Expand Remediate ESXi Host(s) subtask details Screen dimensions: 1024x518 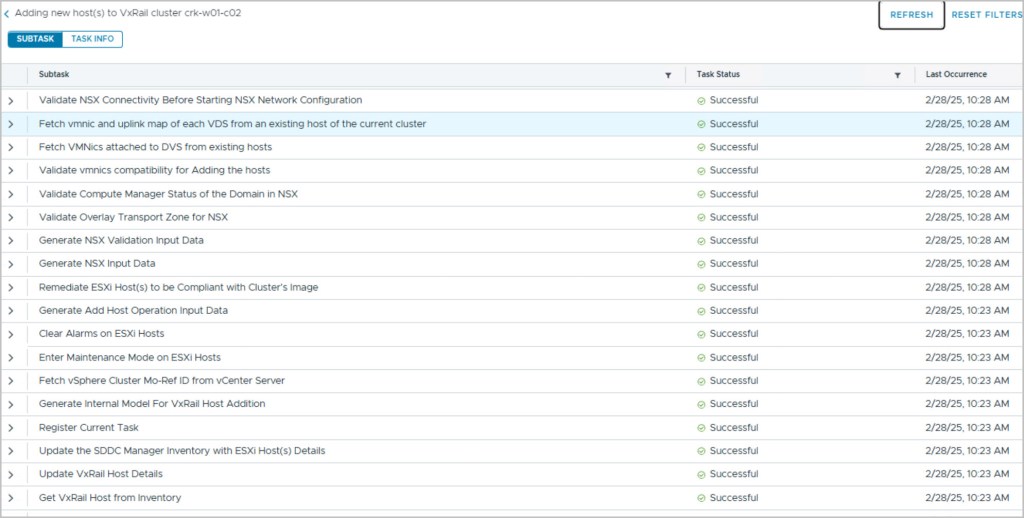click(x=12, y=288)
